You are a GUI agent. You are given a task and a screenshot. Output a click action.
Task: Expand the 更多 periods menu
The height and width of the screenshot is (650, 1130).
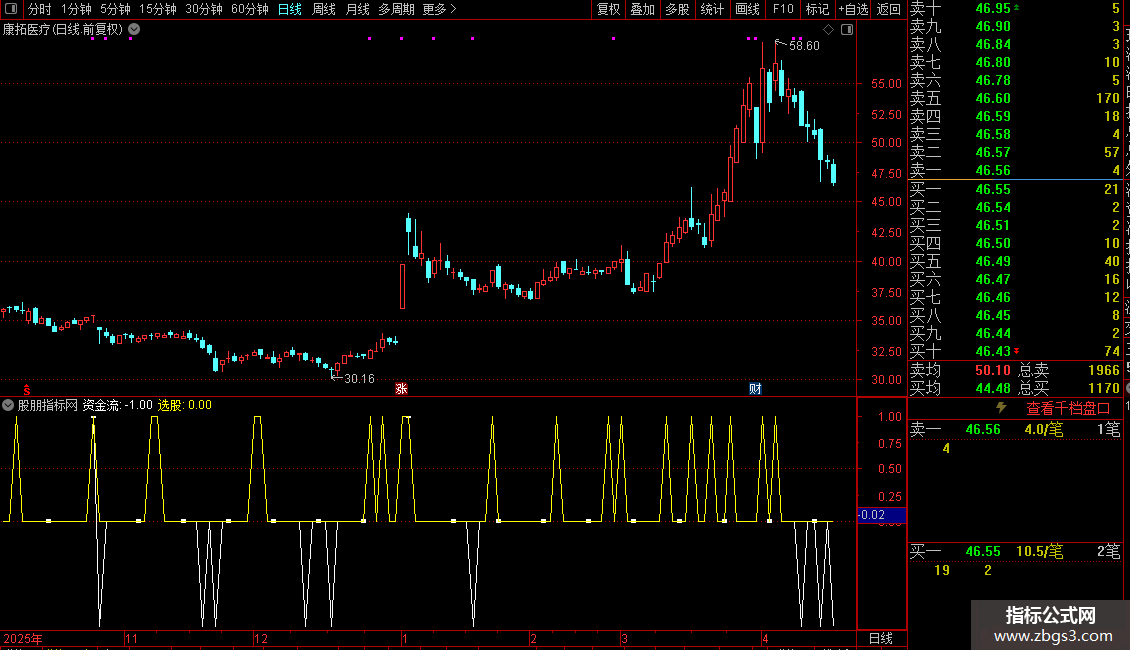tap(440, 9)
